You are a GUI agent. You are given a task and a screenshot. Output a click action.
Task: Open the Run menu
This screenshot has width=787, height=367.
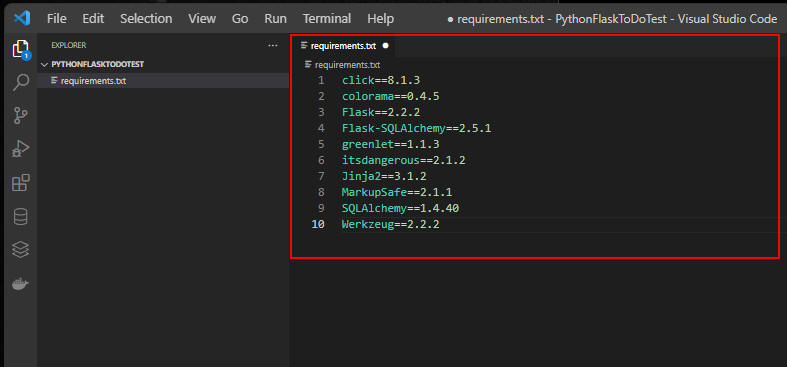coord(276,19)
